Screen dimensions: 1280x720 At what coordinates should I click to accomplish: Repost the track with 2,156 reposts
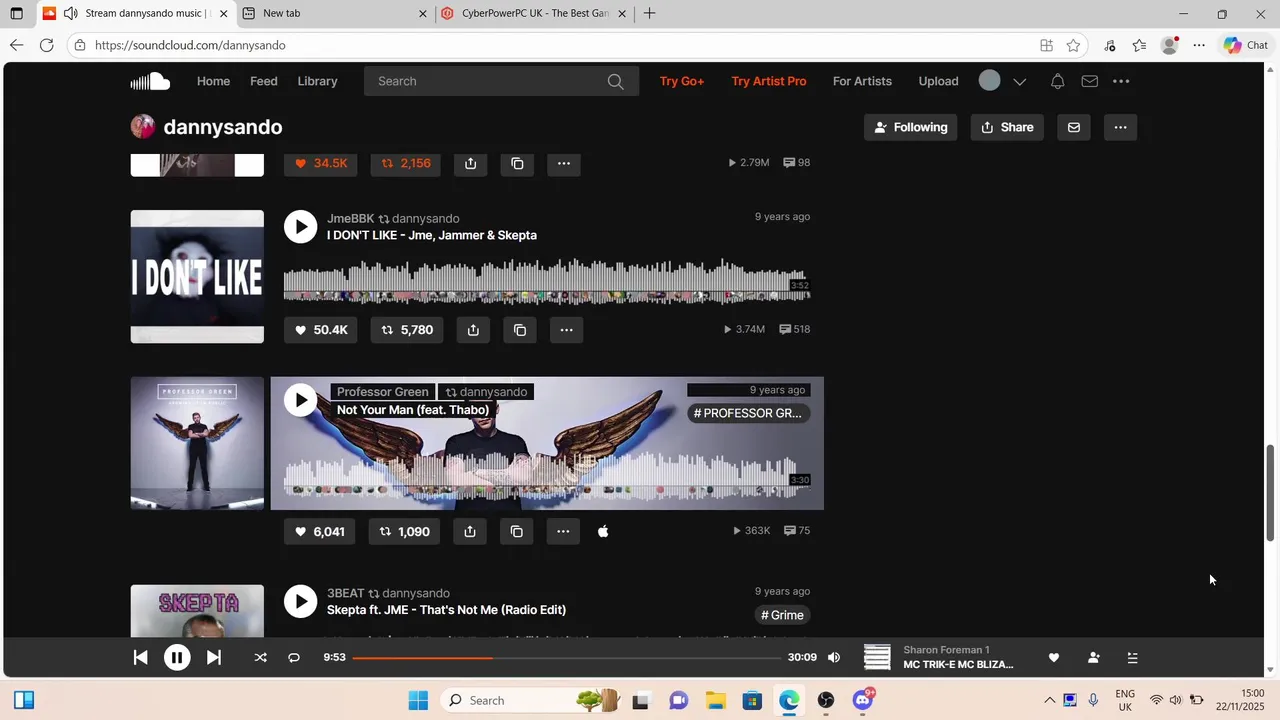point(406,163)
